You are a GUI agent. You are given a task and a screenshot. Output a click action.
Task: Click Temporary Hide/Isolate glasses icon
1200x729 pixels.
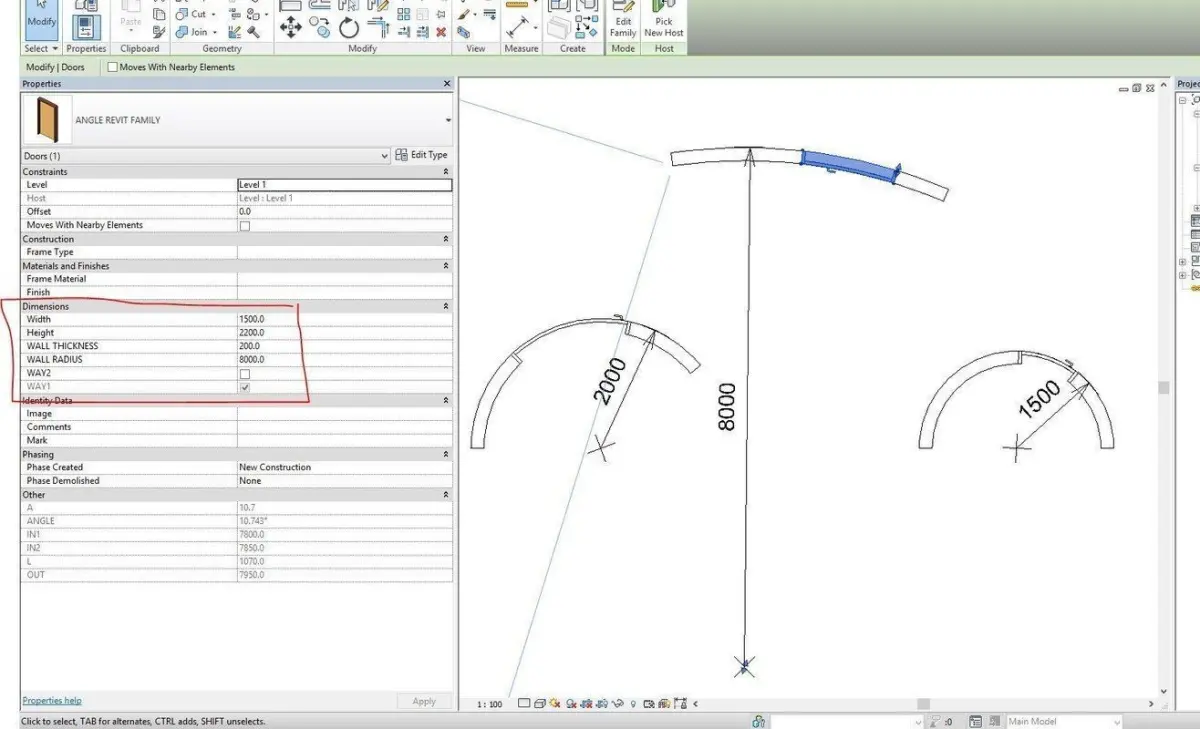click(618, 703)
